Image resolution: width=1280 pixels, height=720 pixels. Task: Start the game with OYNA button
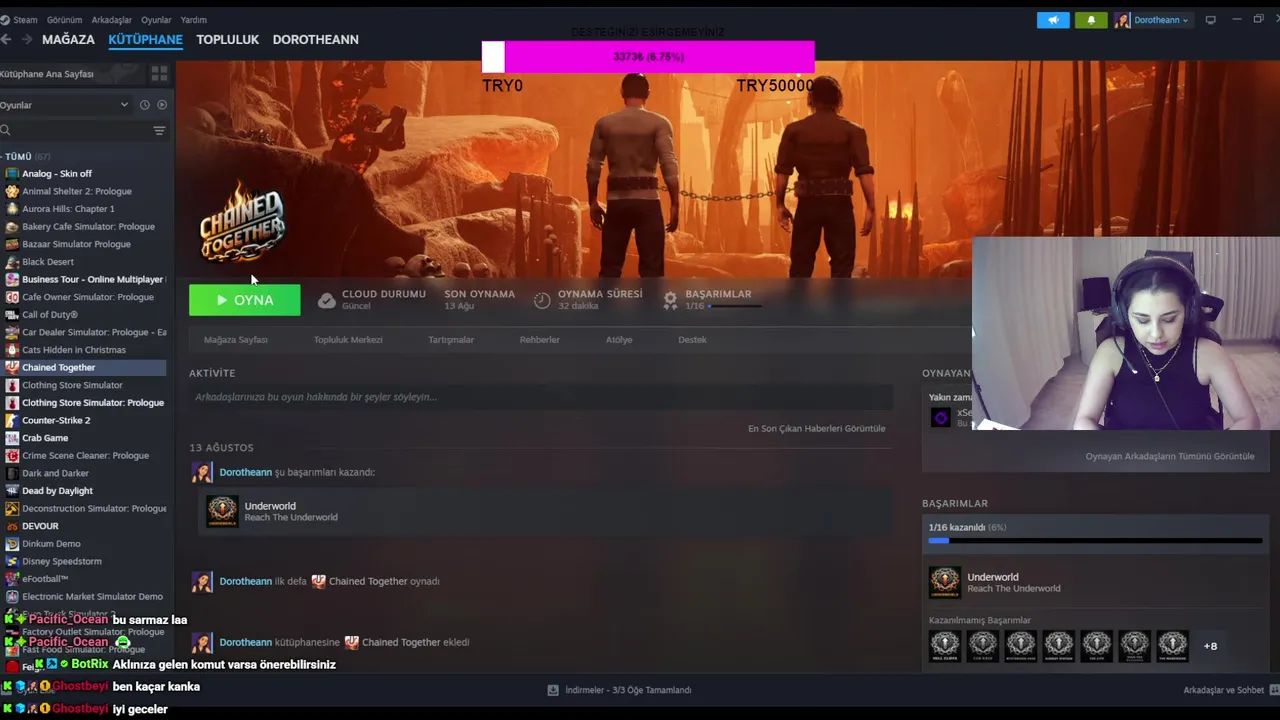click(x=244, y=300)
